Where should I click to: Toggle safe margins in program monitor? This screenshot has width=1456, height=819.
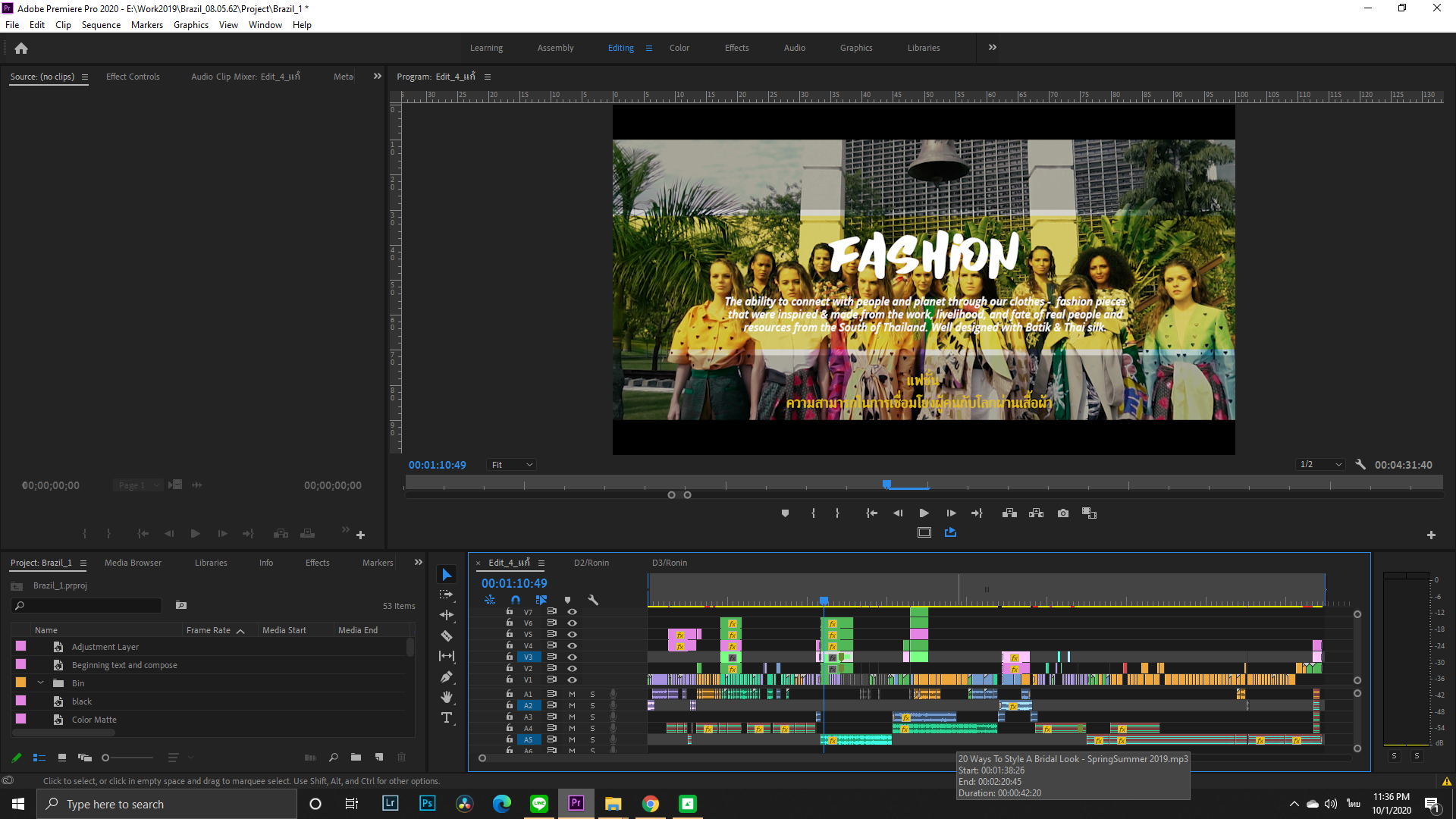point(924,533)
